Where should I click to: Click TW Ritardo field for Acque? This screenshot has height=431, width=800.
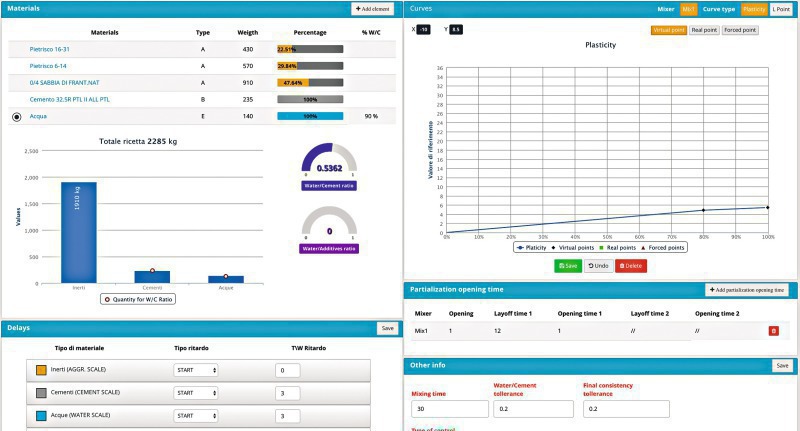(288, 416)
